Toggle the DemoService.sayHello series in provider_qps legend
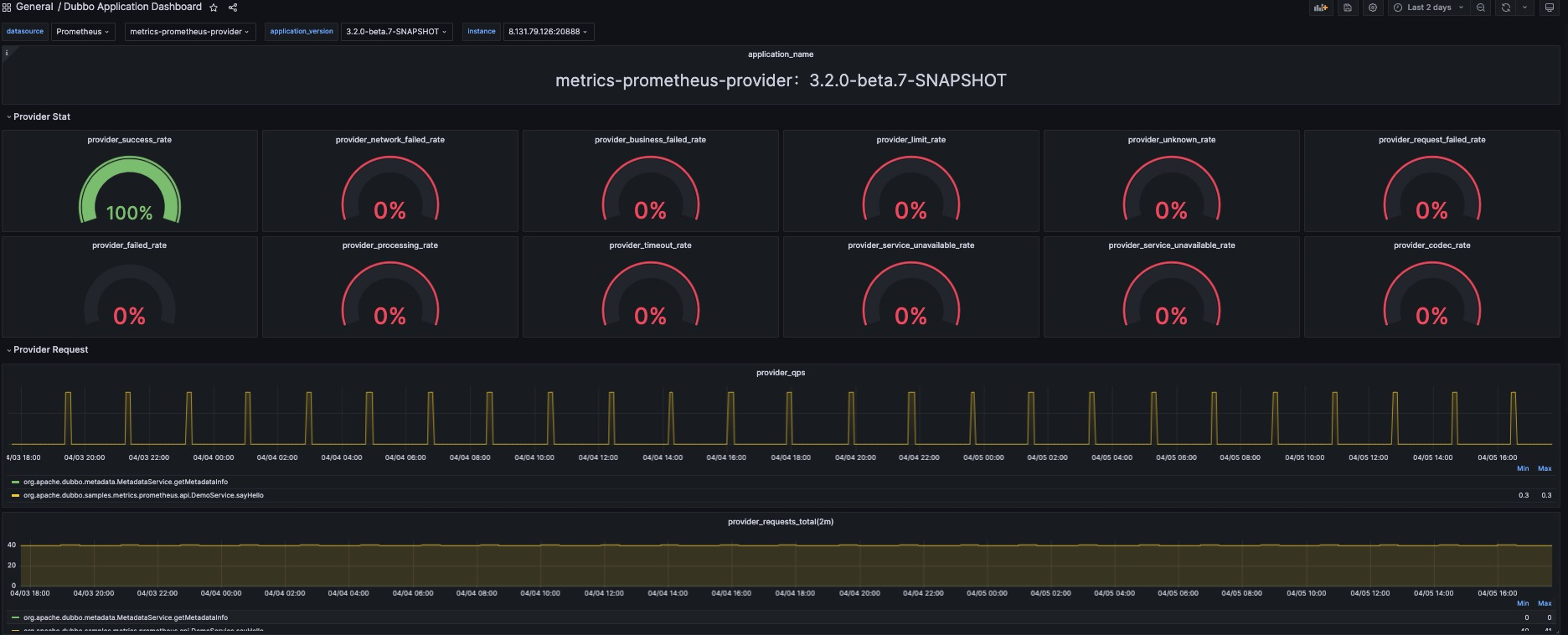Viewport: 1568px width, 635px height. [143, 495]
